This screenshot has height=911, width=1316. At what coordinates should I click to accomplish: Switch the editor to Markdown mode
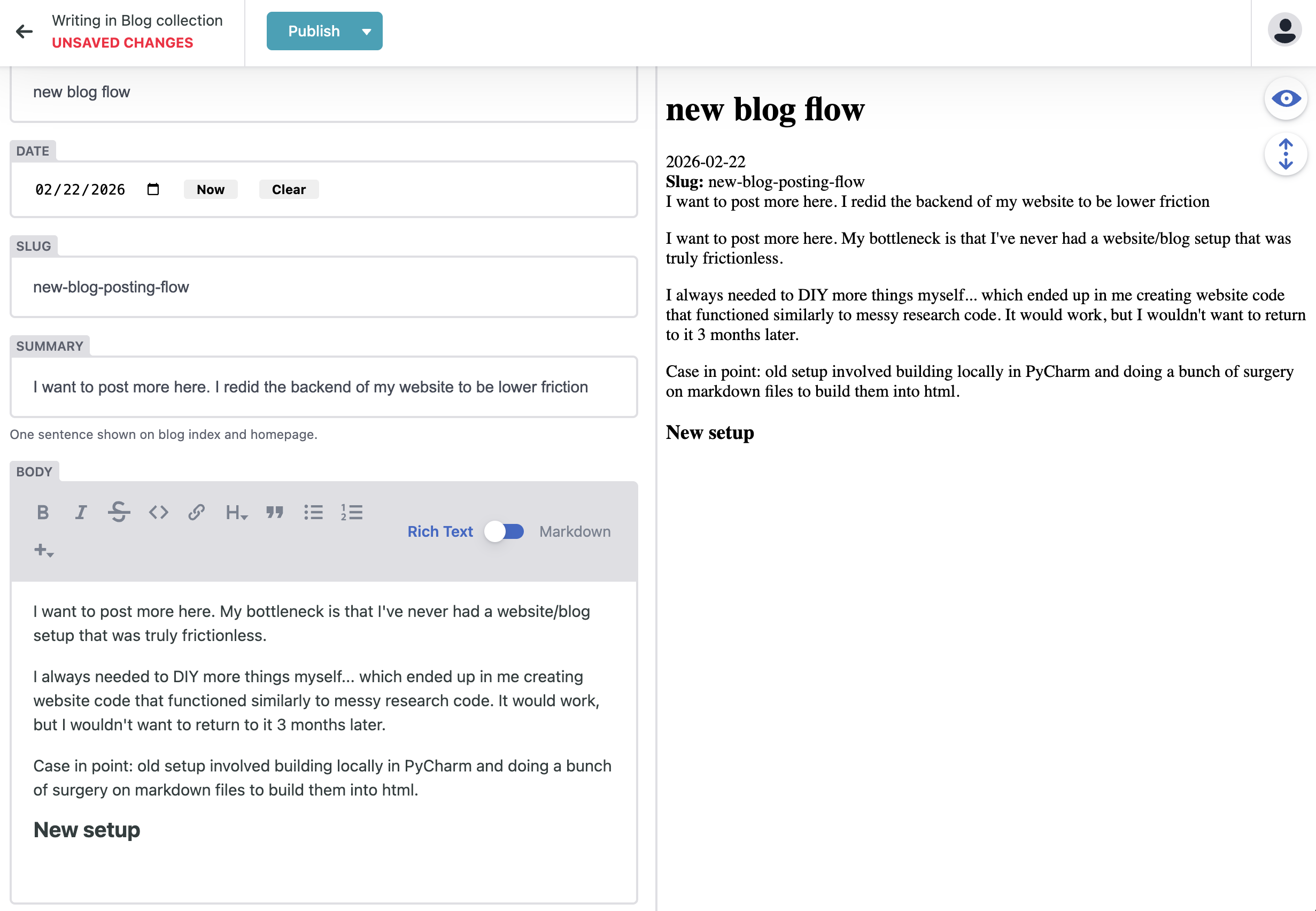(505, 531)
